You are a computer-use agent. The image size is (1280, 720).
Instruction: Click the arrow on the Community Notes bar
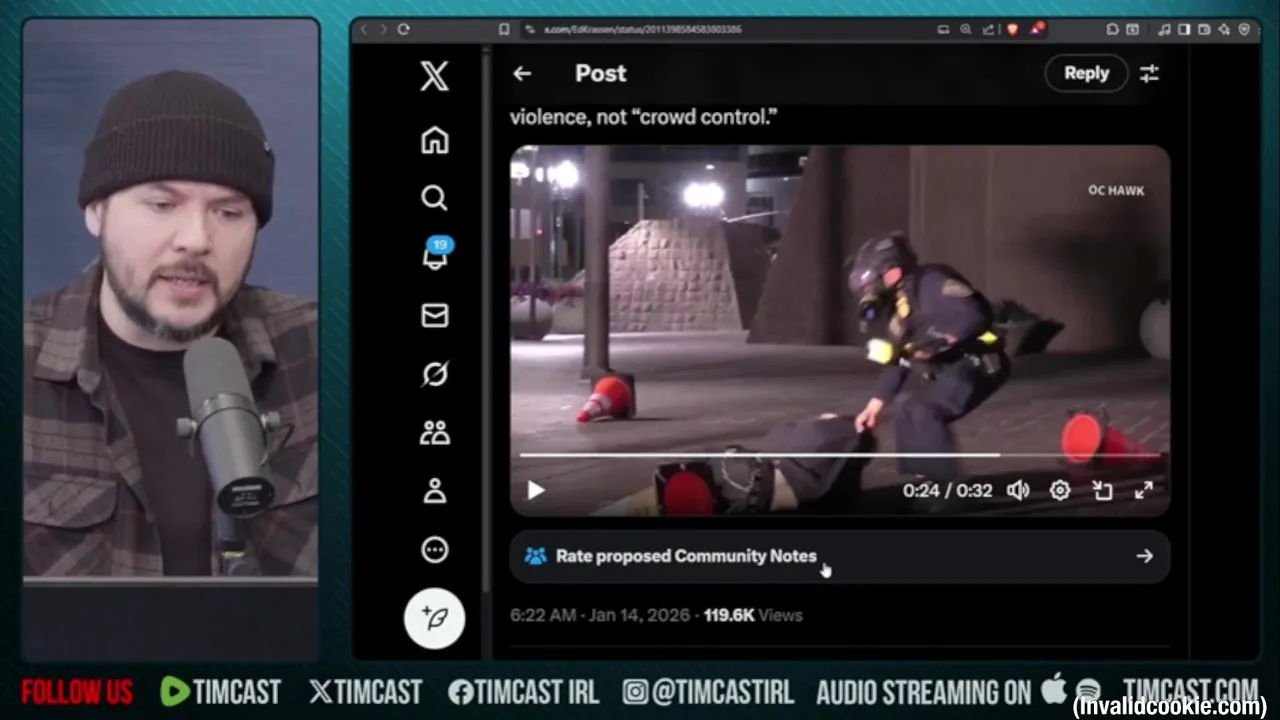[x=1145, y=556]
